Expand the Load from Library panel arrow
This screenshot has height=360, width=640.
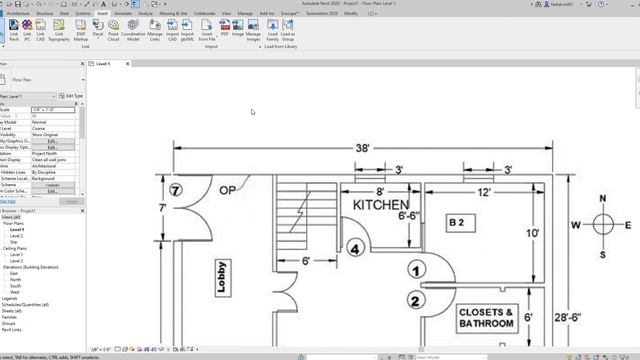click(260, 47)
